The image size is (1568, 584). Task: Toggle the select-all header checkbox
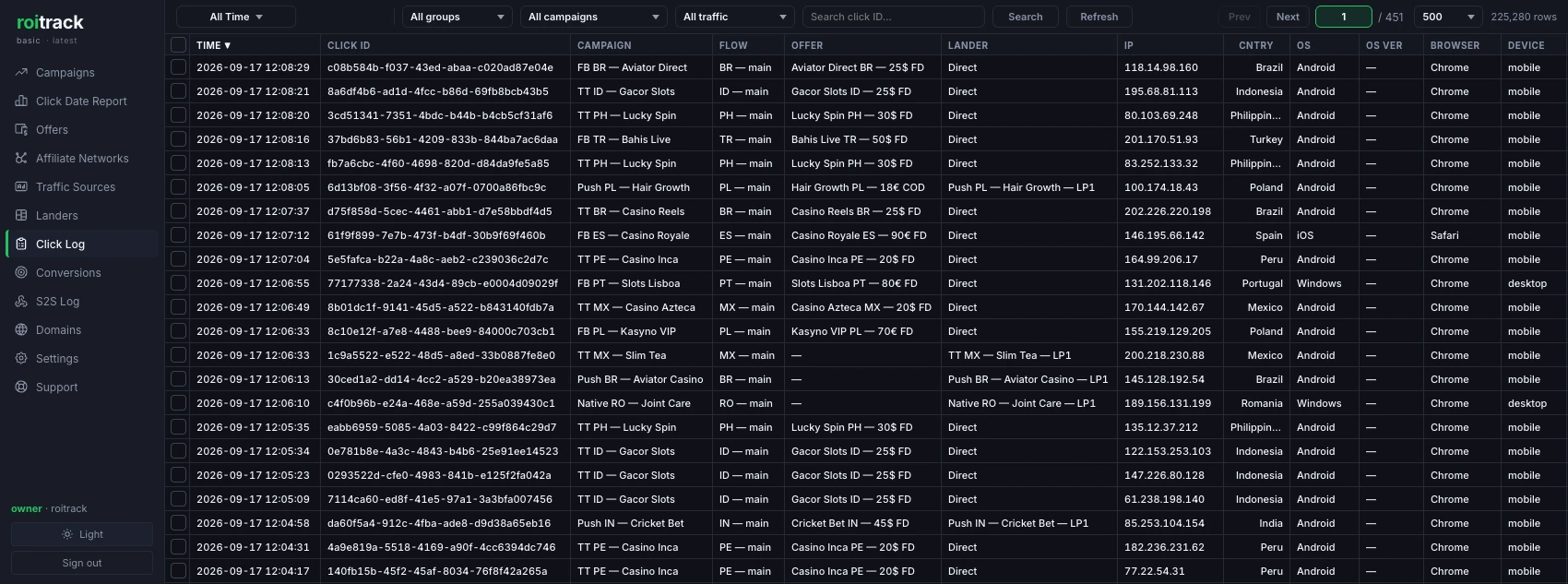pyautogui.click(x=178, y=44)
